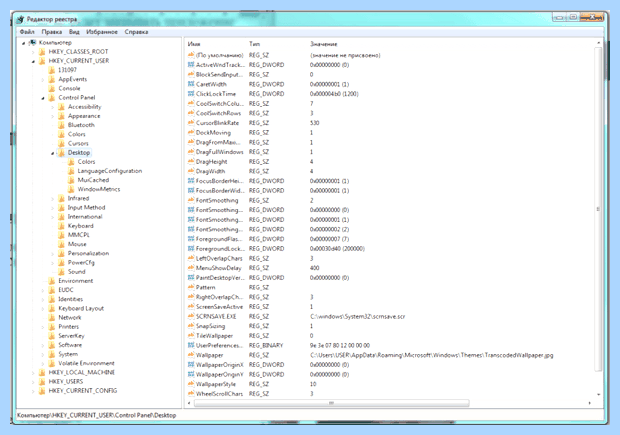The image size is (620, 435).
Task: Select the International key
Action: (85, 217)
